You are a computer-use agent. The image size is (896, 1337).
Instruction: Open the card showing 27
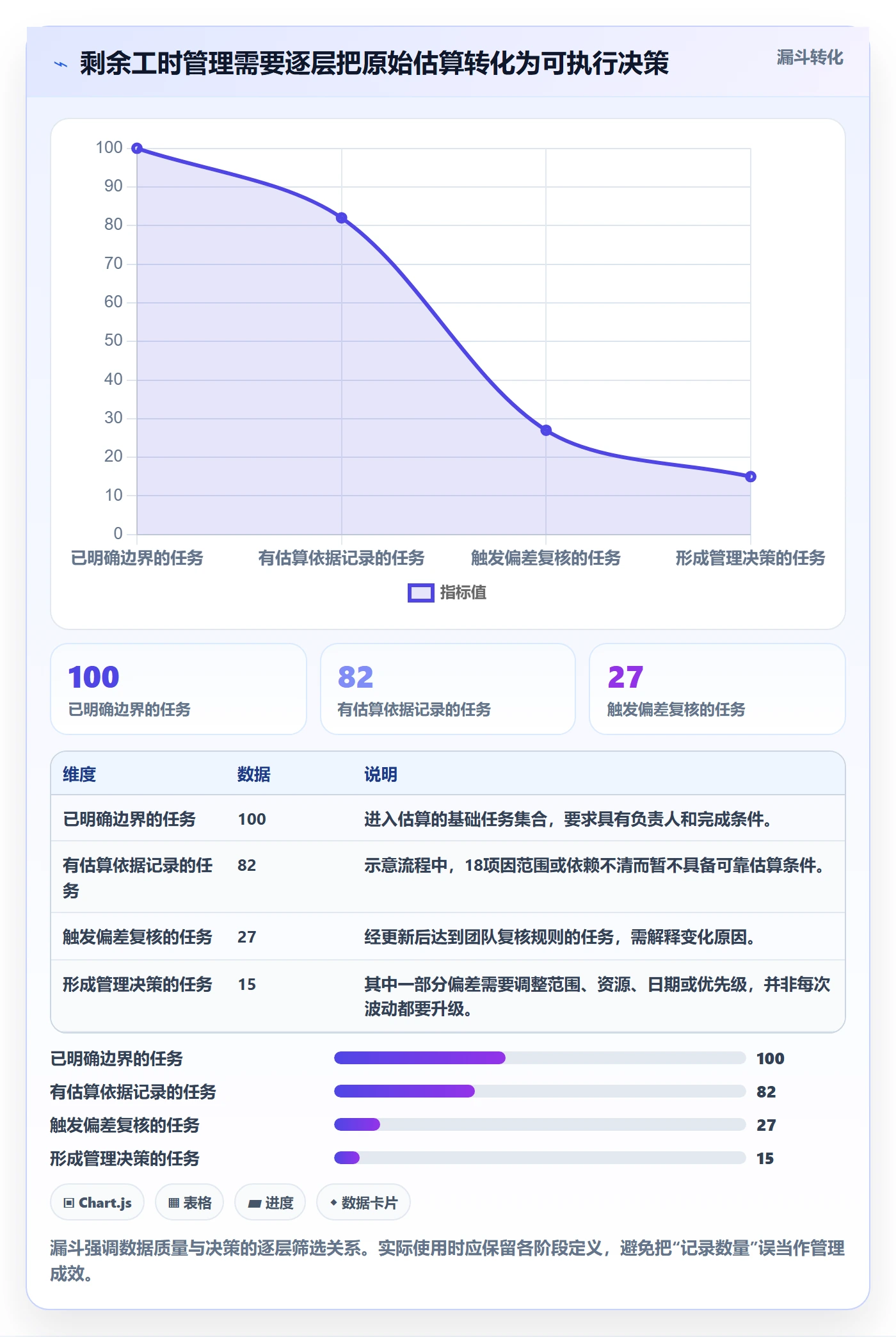[717, 689]
